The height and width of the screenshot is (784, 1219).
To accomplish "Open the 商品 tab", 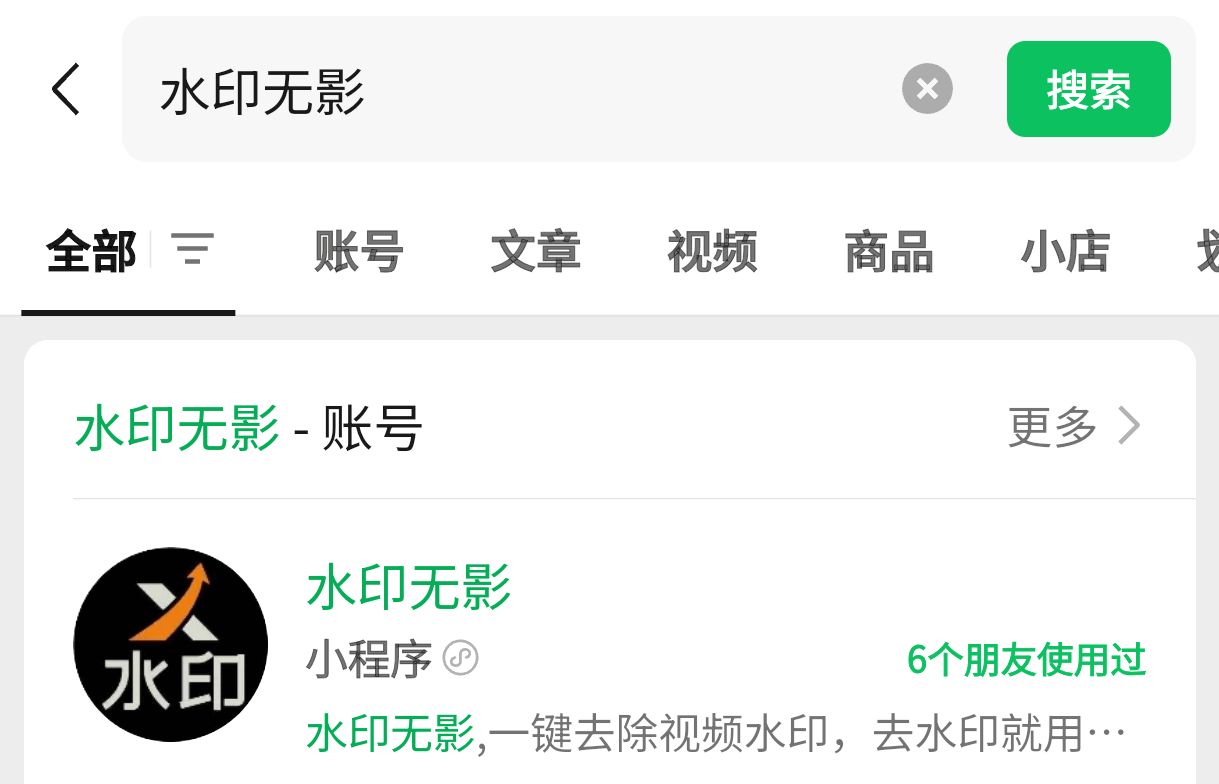I will (x=889, y=251).
